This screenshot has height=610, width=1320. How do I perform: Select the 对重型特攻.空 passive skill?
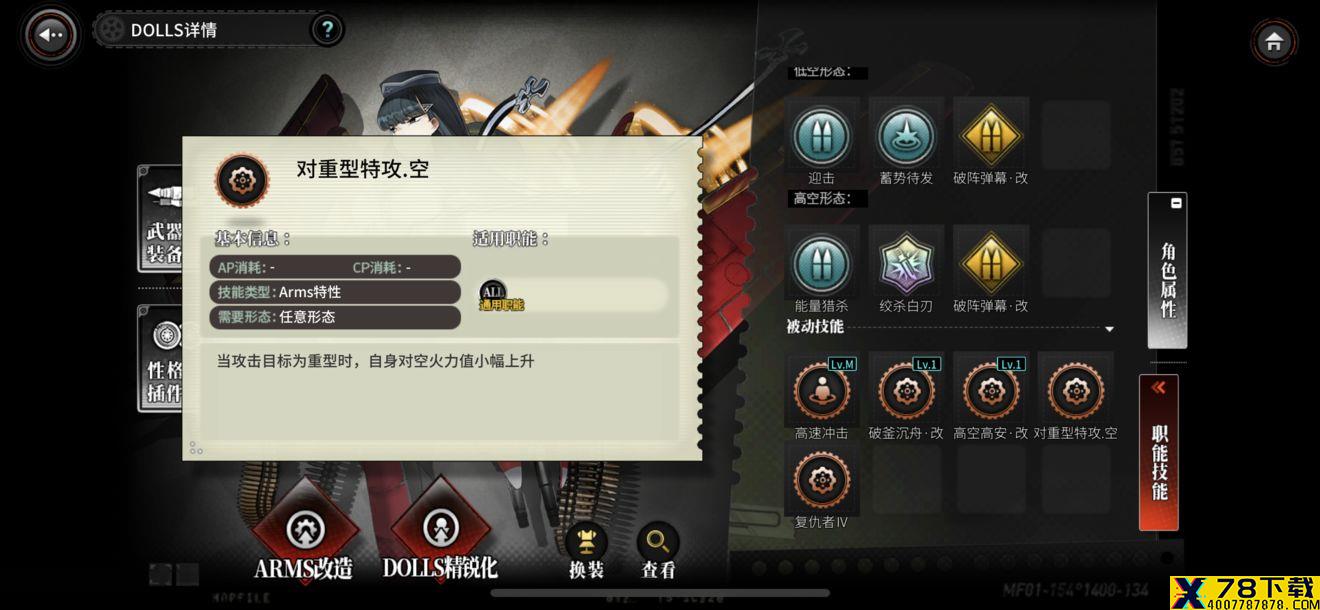1075,391
